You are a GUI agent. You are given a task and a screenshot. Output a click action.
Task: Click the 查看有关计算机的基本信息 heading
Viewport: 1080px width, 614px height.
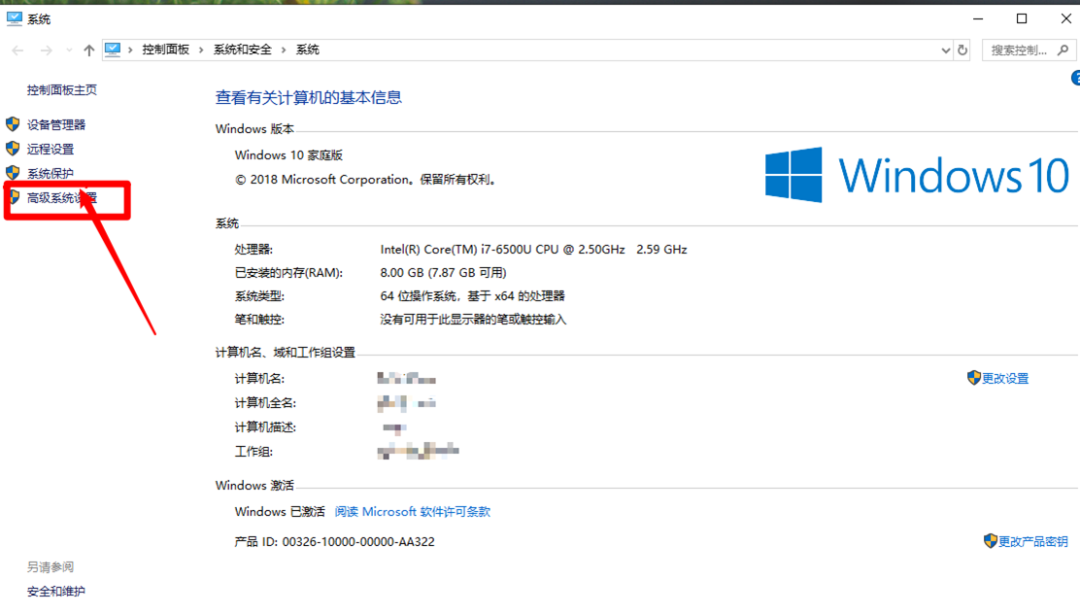click(309, 98)
